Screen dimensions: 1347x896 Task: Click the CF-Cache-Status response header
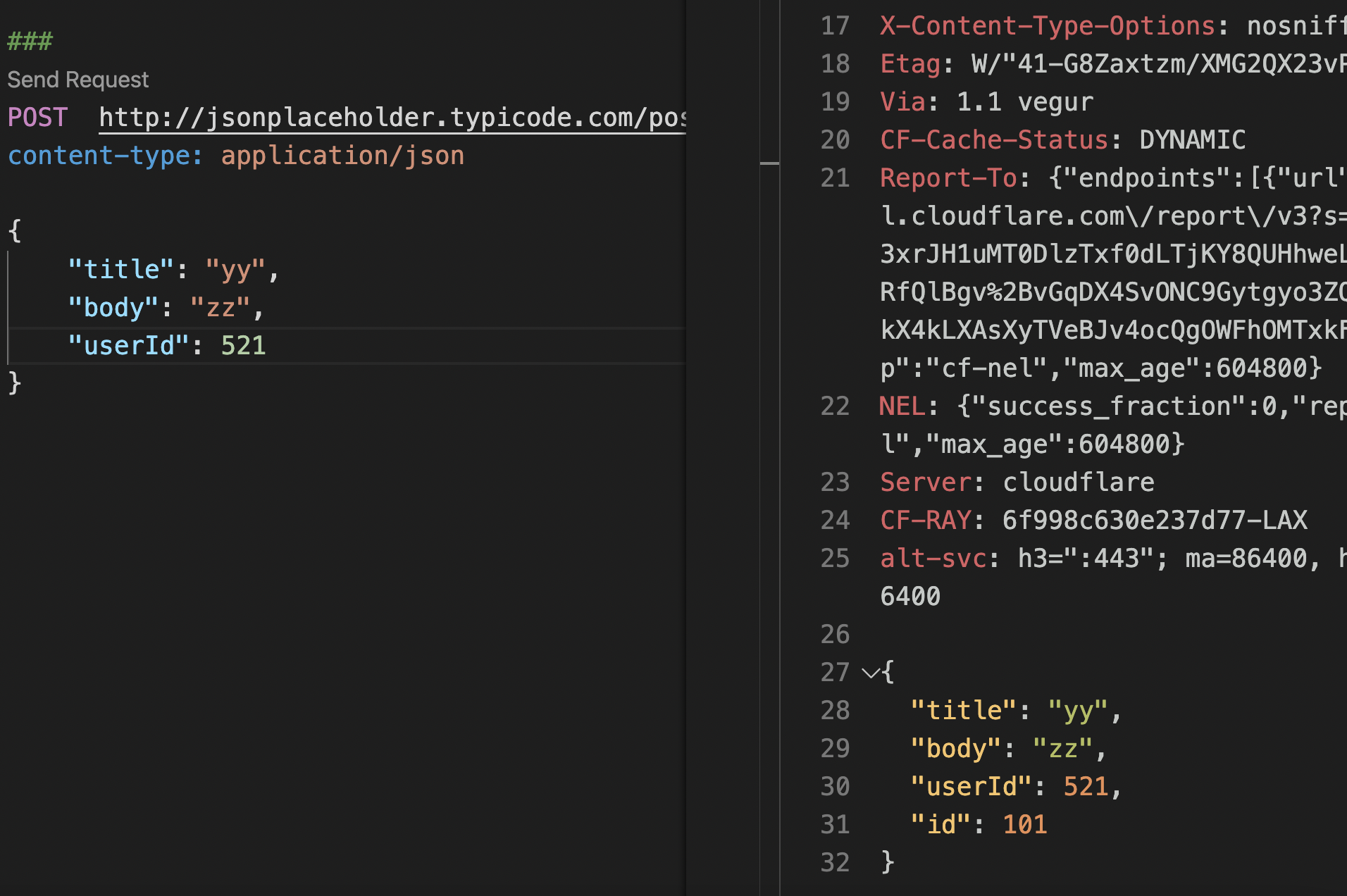(994, 140)
